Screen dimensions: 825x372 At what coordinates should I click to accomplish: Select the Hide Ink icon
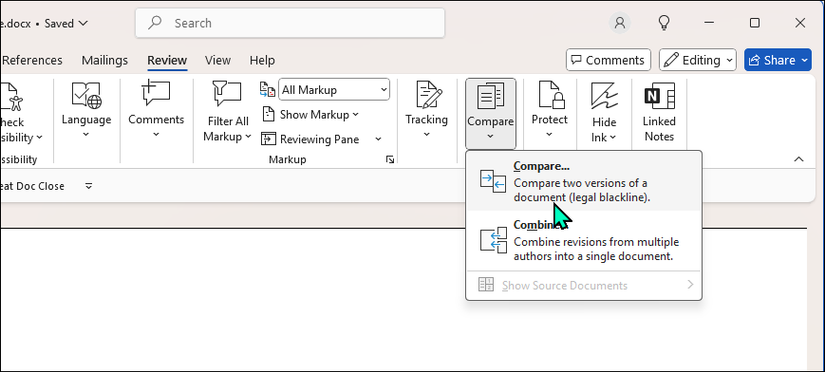click(x=603, y=95)
